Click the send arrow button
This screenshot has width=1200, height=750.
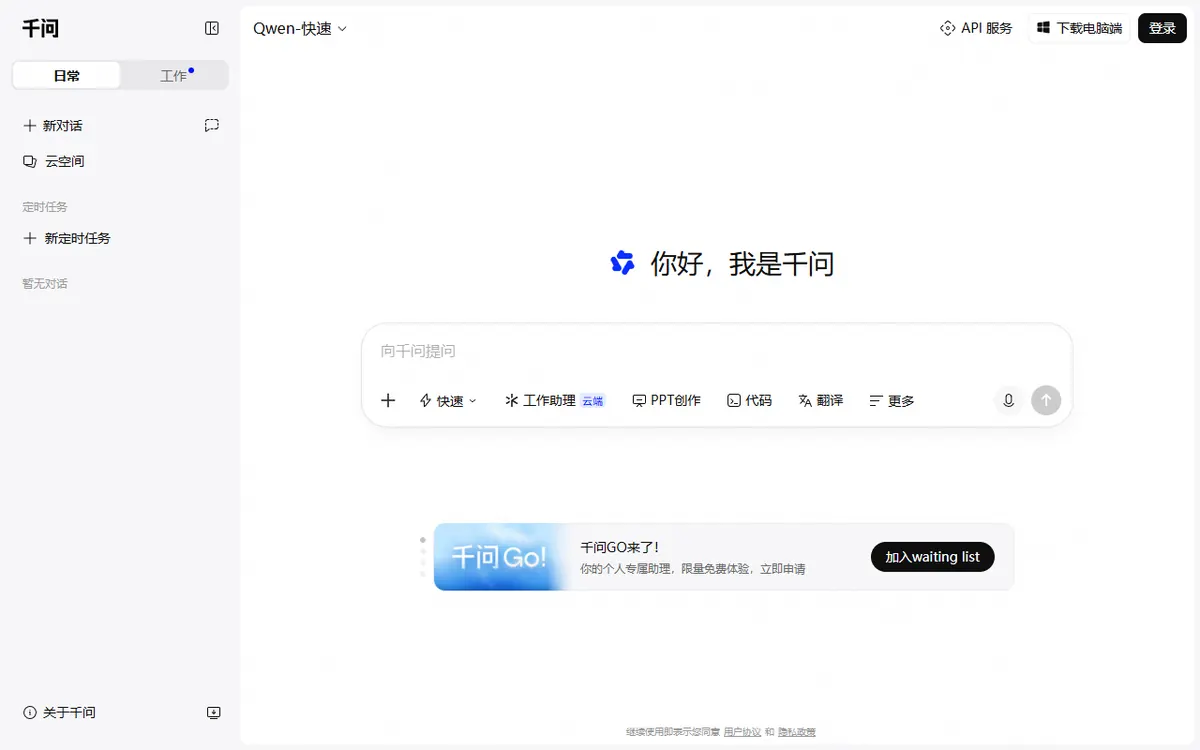coord(1046,400)
